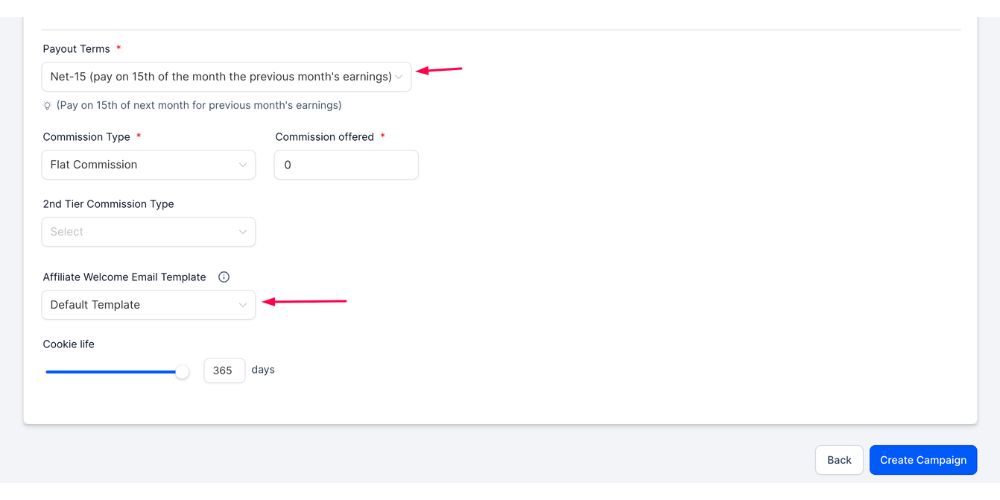The width and height of the screenshot is (1000, 500).
Task: Click the pay on 15th hint text
Action: pyautogui.click(x=199, y=106)
